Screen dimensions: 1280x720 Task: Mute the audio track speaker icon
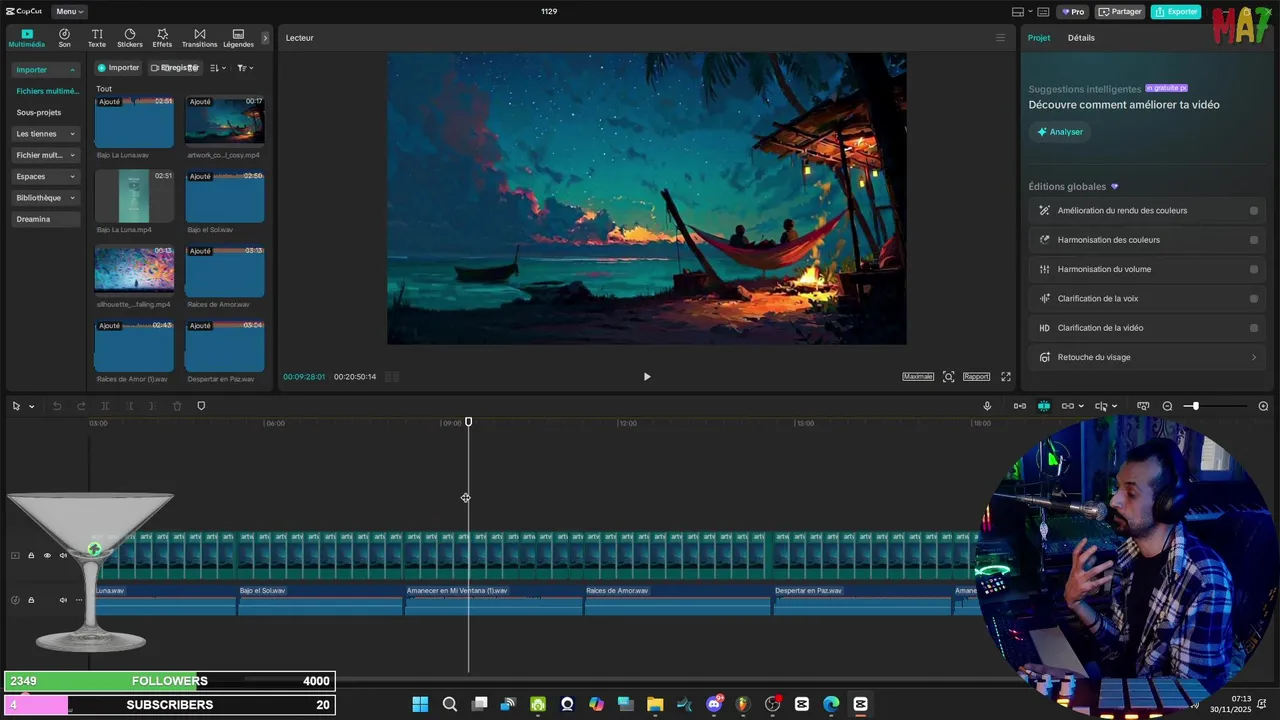pos(63,600)
